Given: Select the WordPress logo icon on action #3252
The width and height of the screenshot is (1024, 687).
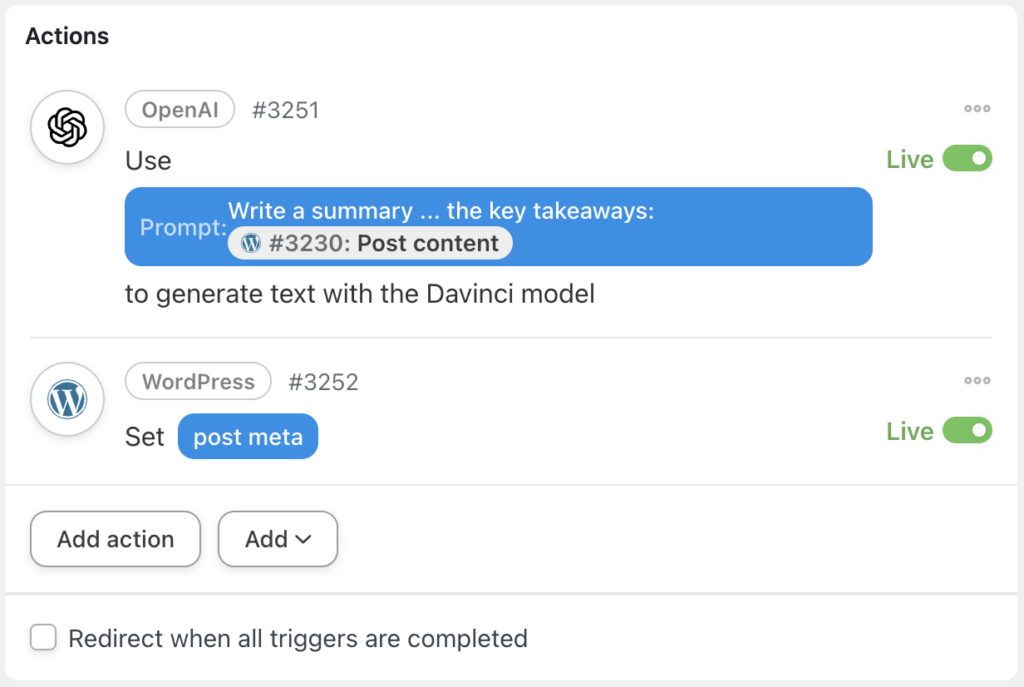Looking at the screenshot, I should (x=67, y=398).
